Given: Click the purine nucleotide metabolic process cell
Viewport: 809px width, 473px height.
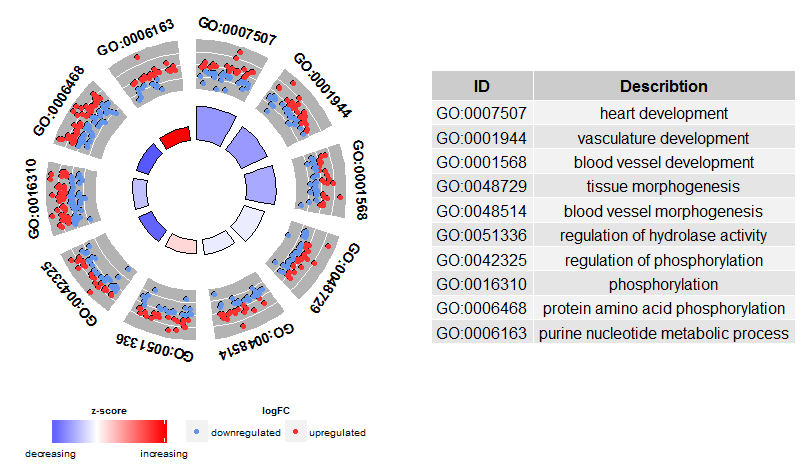Looking at the screenshot, I should [x=664, y=333].
